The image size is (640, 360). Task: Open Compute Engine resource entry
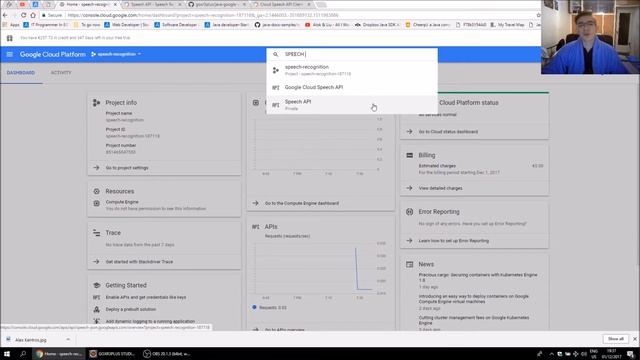click(122, 202)
